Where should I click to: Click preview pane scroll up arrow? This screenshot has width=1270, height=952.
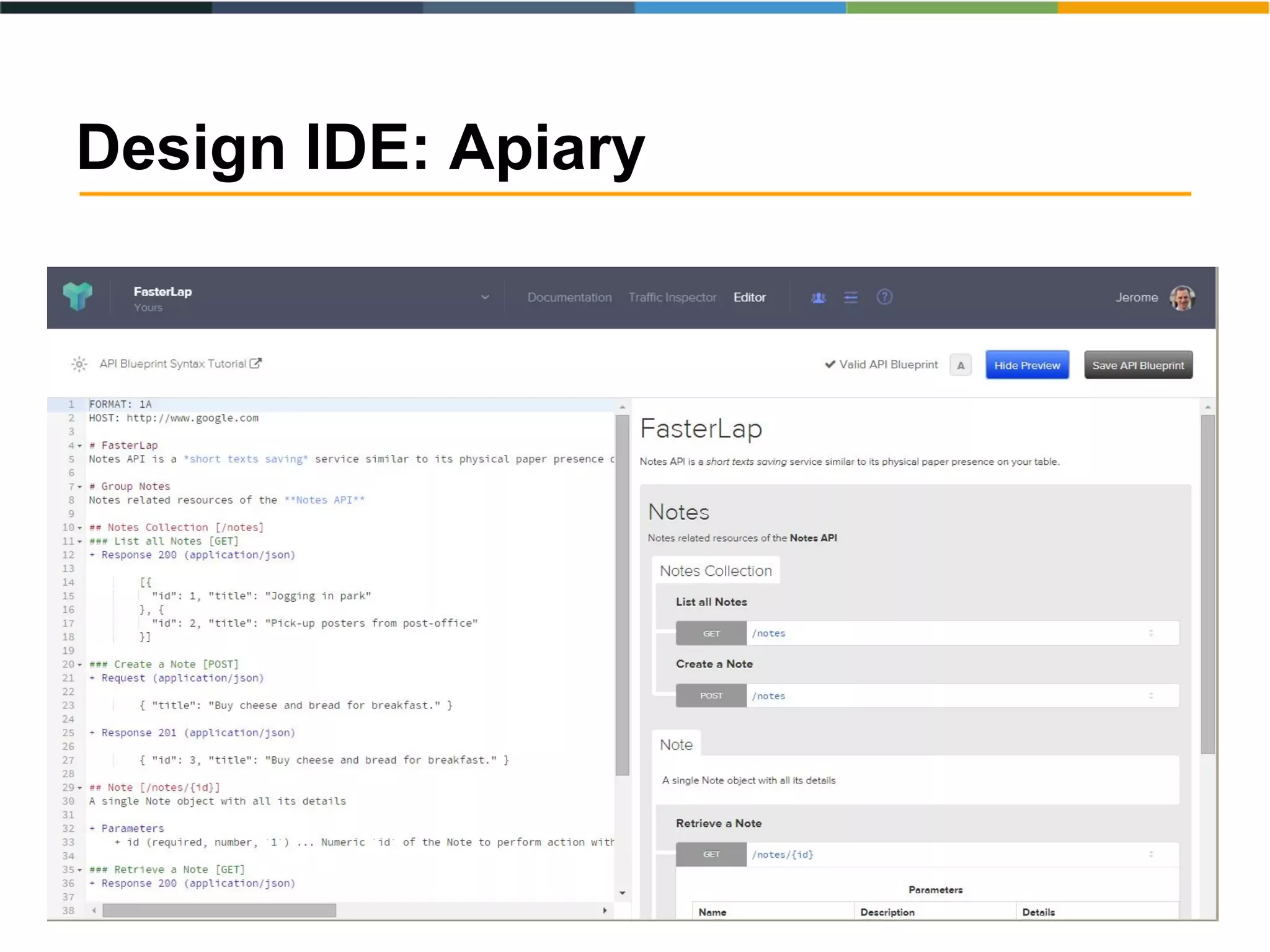tap(1208, 407)
